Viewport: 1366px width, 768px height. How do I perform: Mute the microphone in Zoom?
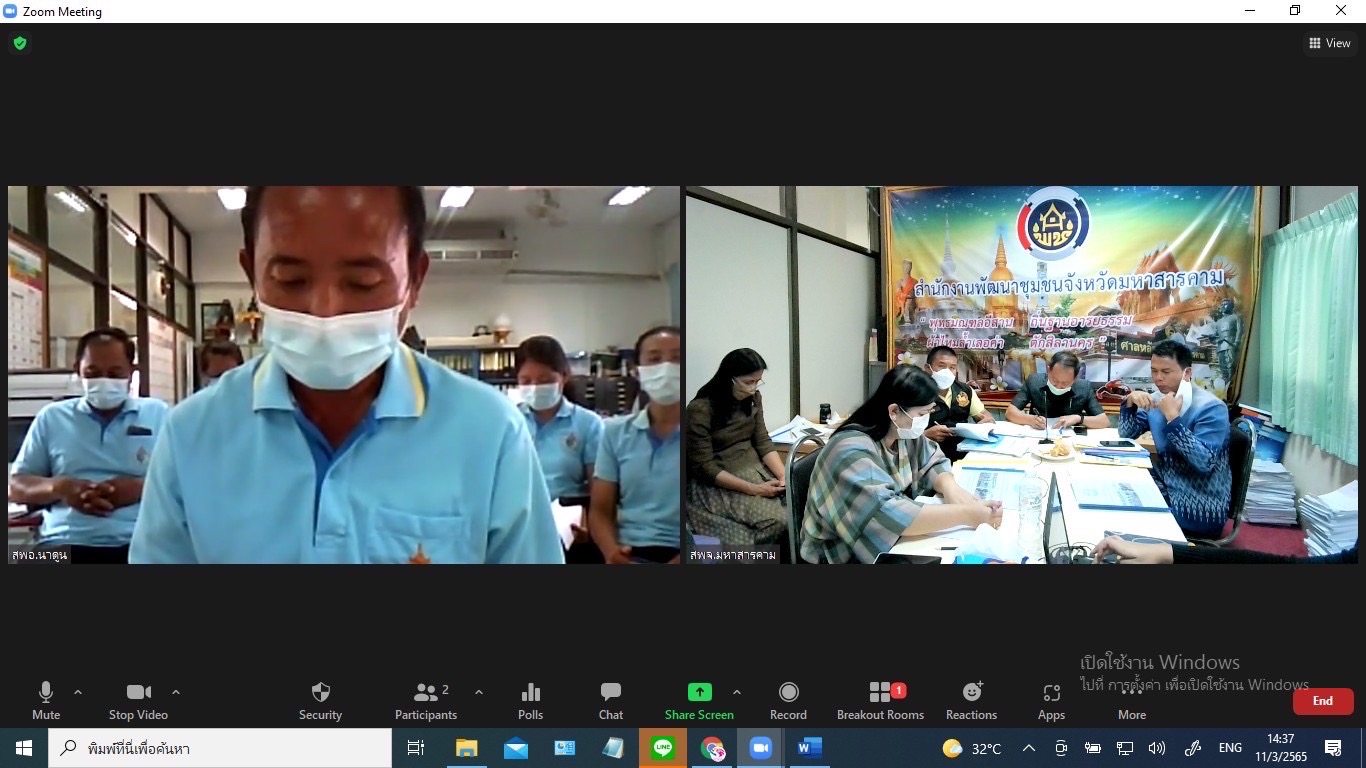pyautogui.click(x=46, y=700)
